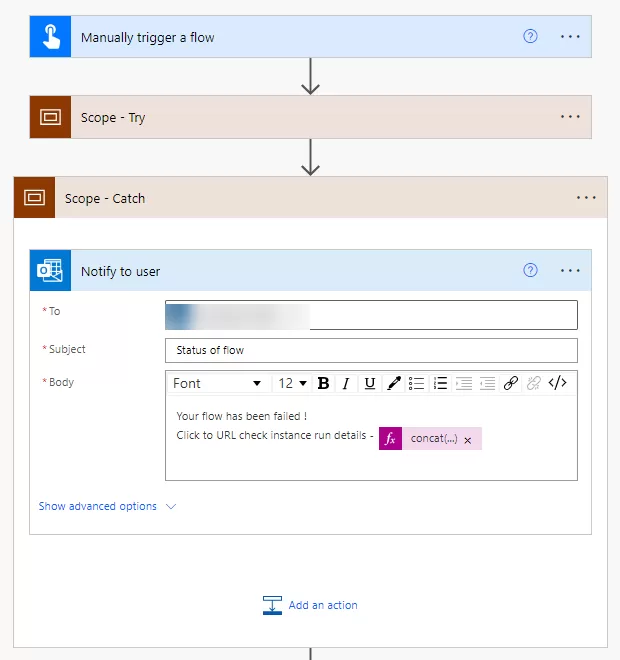Click the fx expression icon

[391, 439]
